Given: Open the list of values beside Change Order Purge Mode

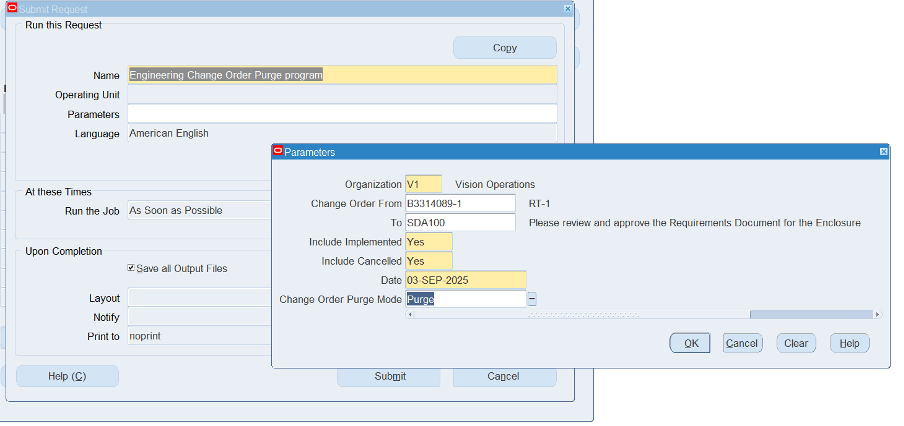Looking at the screenshot, I should (533, 299).
